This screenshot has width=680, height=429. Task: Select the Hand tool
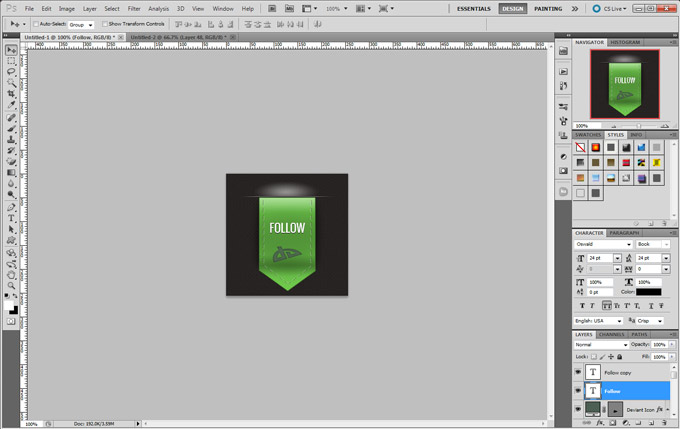(11, 275)
